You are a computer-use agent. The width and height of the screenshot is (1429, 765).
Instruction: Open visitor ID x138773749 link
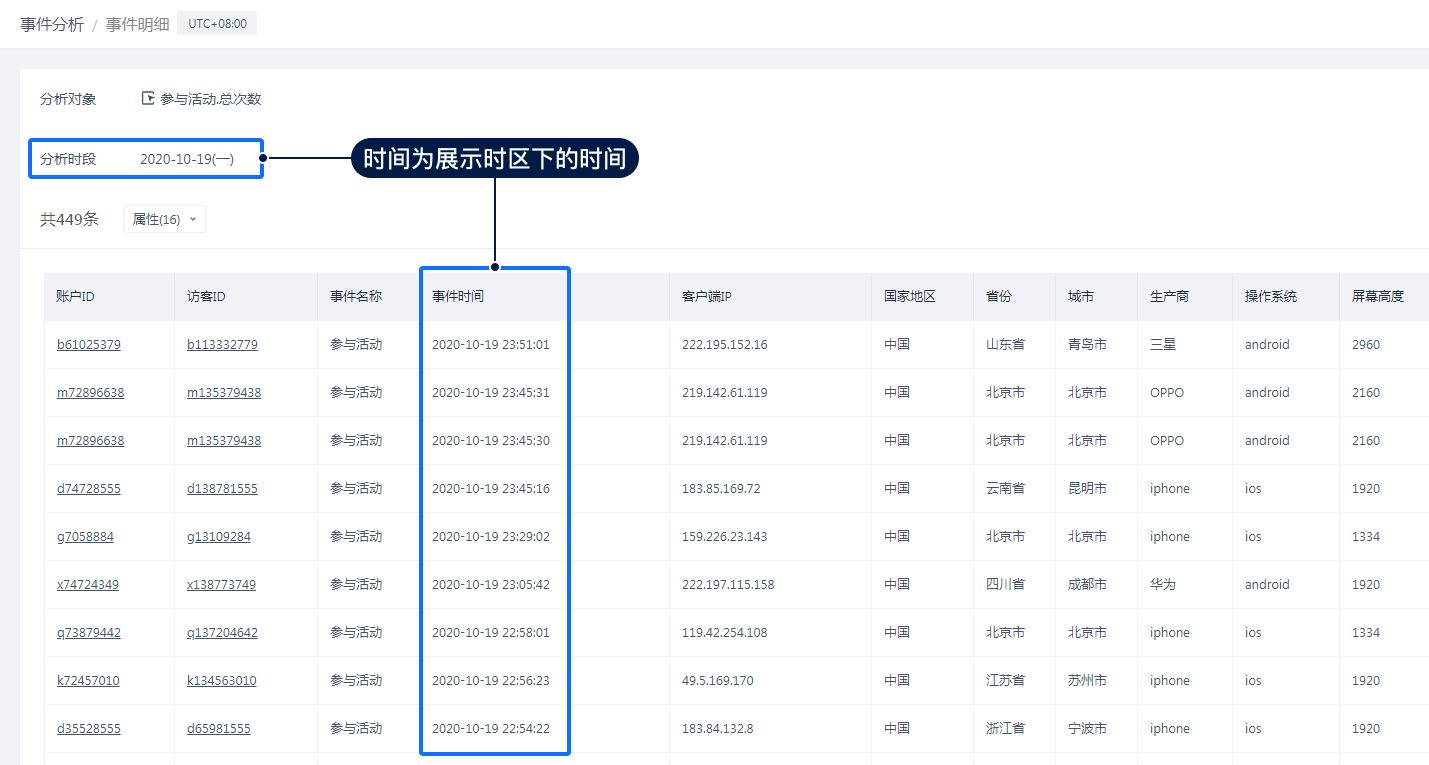tap(221, 585)
